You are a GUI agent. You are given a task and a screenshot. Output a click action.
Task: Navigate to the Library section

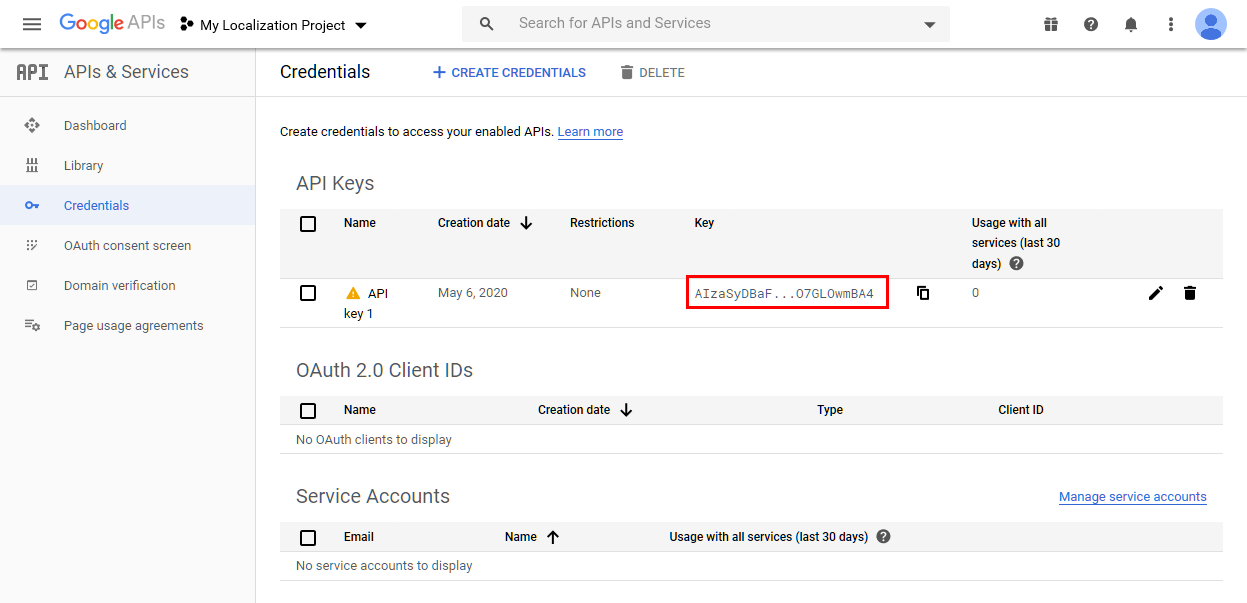pyautogui.click(x=83, y=165)
